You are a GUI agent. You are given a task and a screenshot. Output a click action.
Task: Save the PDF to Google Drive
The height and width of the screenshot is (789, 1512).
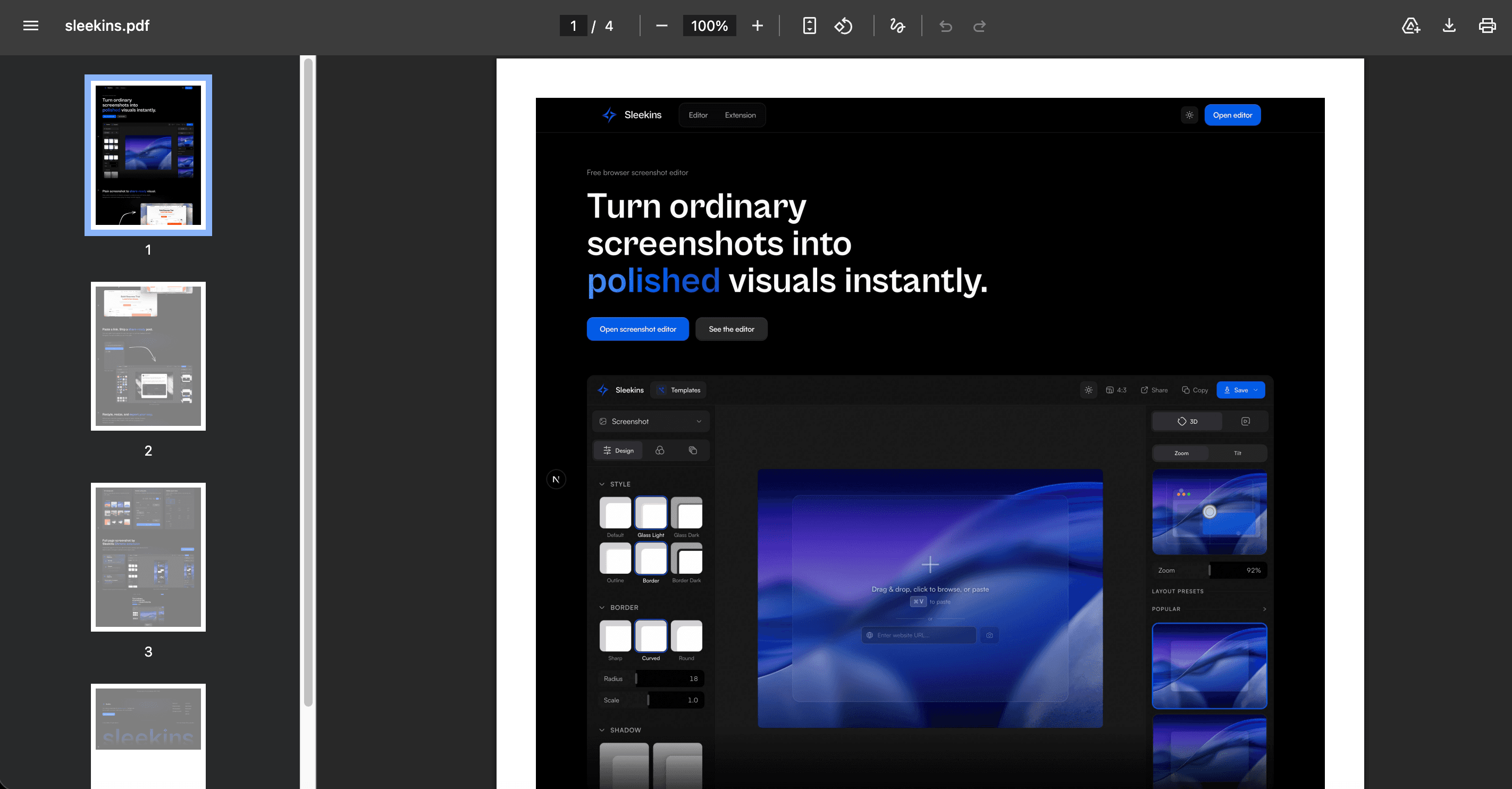(1410, 26)
